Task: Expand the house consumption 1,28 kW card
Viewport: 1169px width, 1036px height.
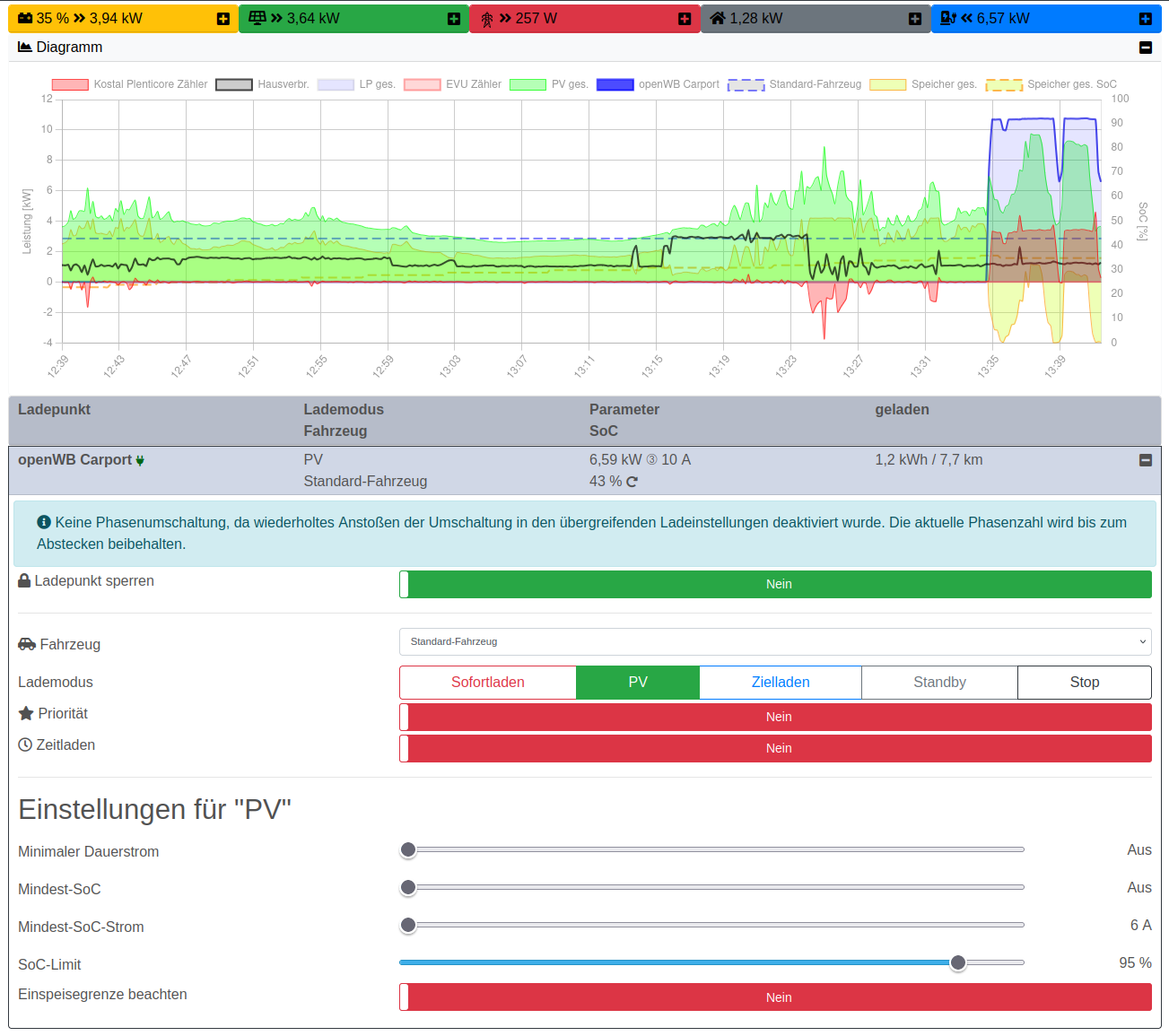Action: [x=915, y=19]
